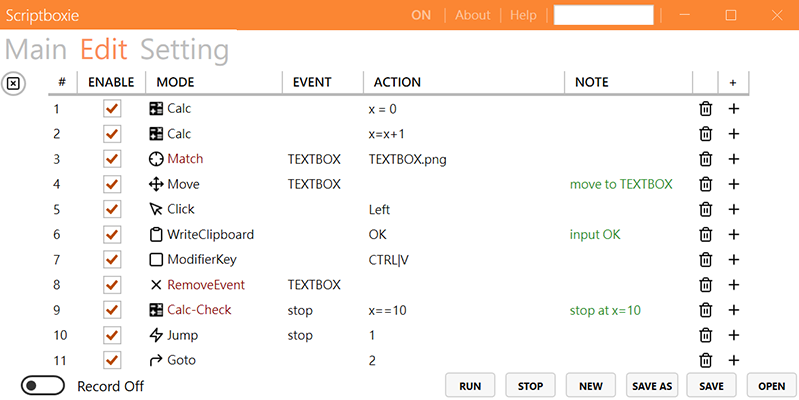Add a row after the Click row
The height and width of the screenshot is (400, 799).
[734, 209]
